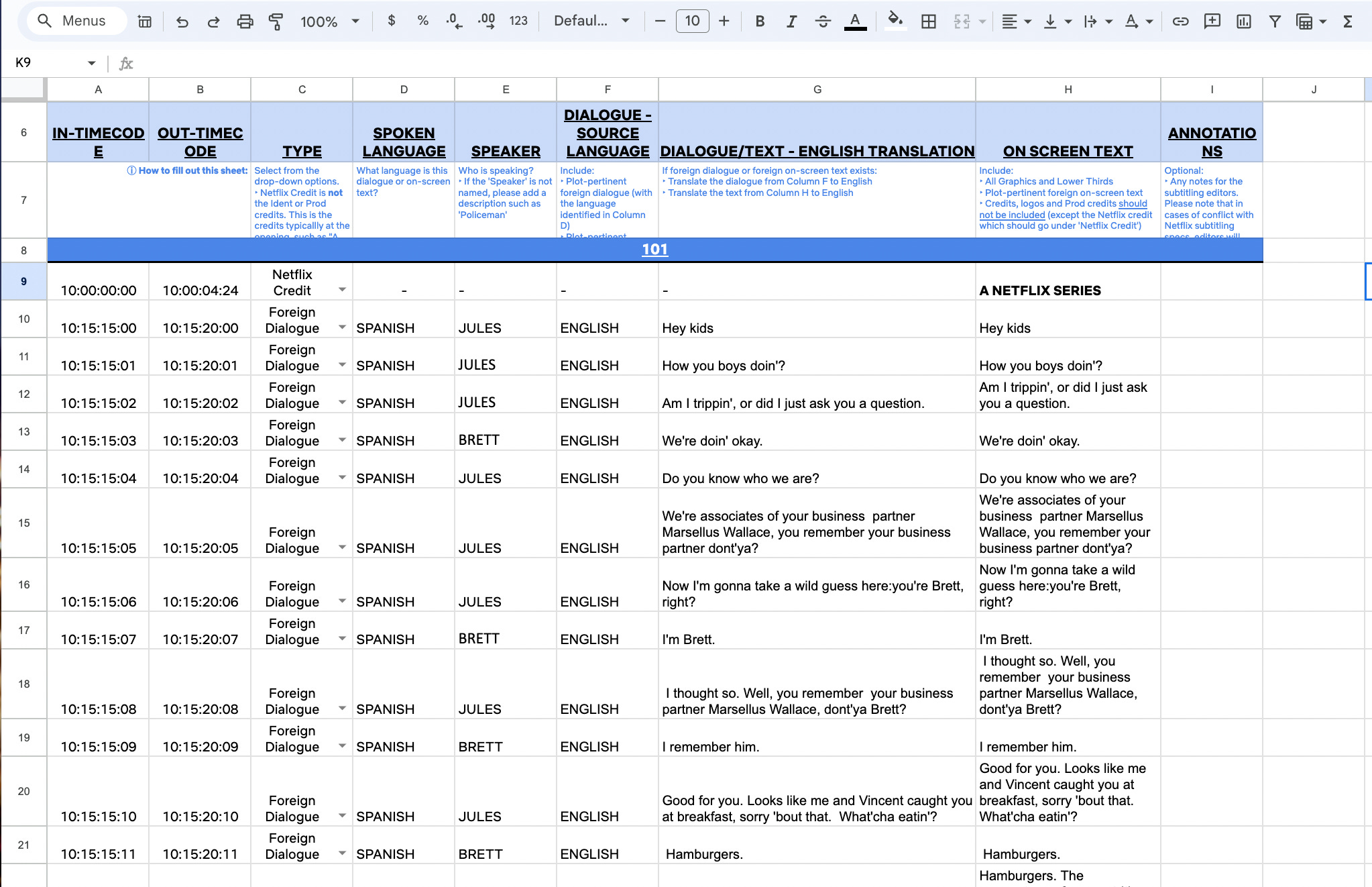
Task: Format as currency with dollar icon
Action: tap(392, 21)
